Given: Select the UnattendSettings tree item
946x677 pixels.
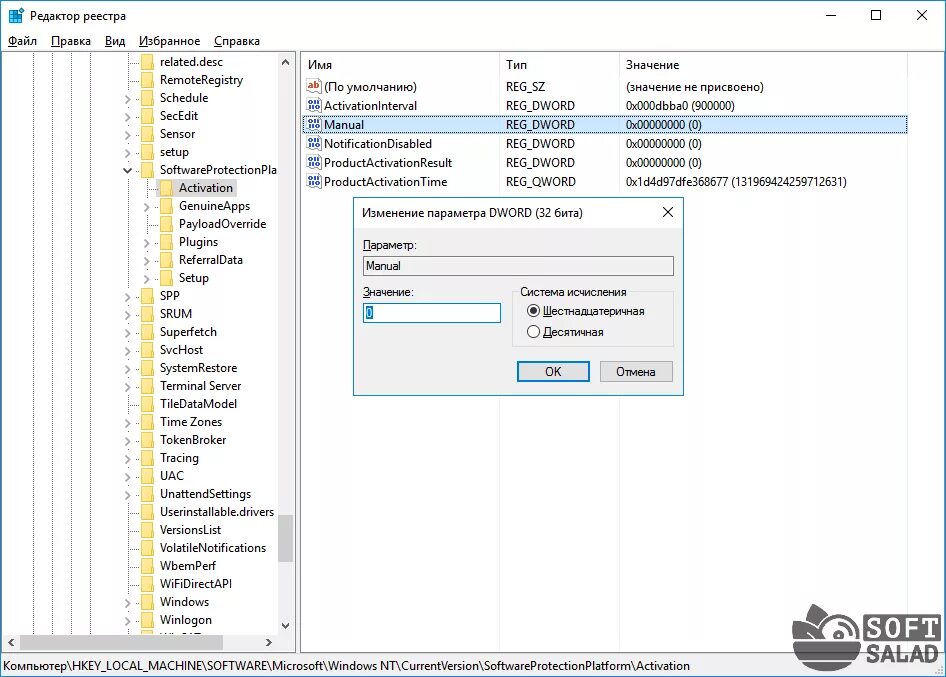Looking at the screenshot, I should click(205, 494).
